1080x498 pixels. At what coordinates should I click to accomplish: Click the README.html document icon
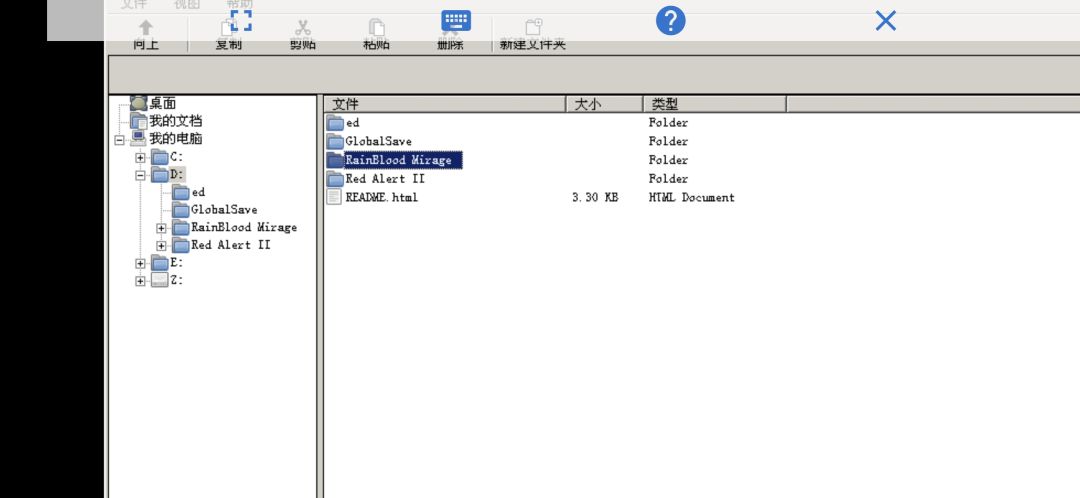(334, 198)
